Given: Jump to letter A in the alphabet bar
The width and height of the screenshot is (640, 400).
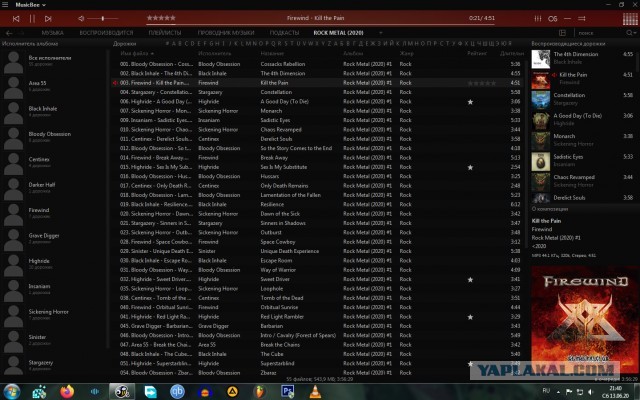Looking at the screenshot, I should (174, 44).
